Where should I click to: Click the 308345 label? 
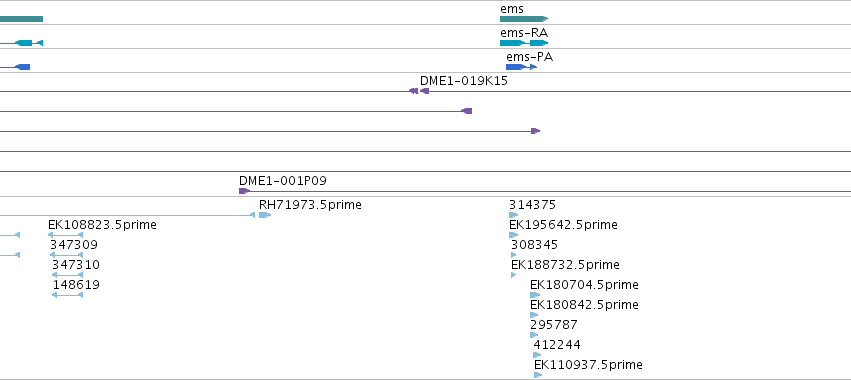pos(535,245)
